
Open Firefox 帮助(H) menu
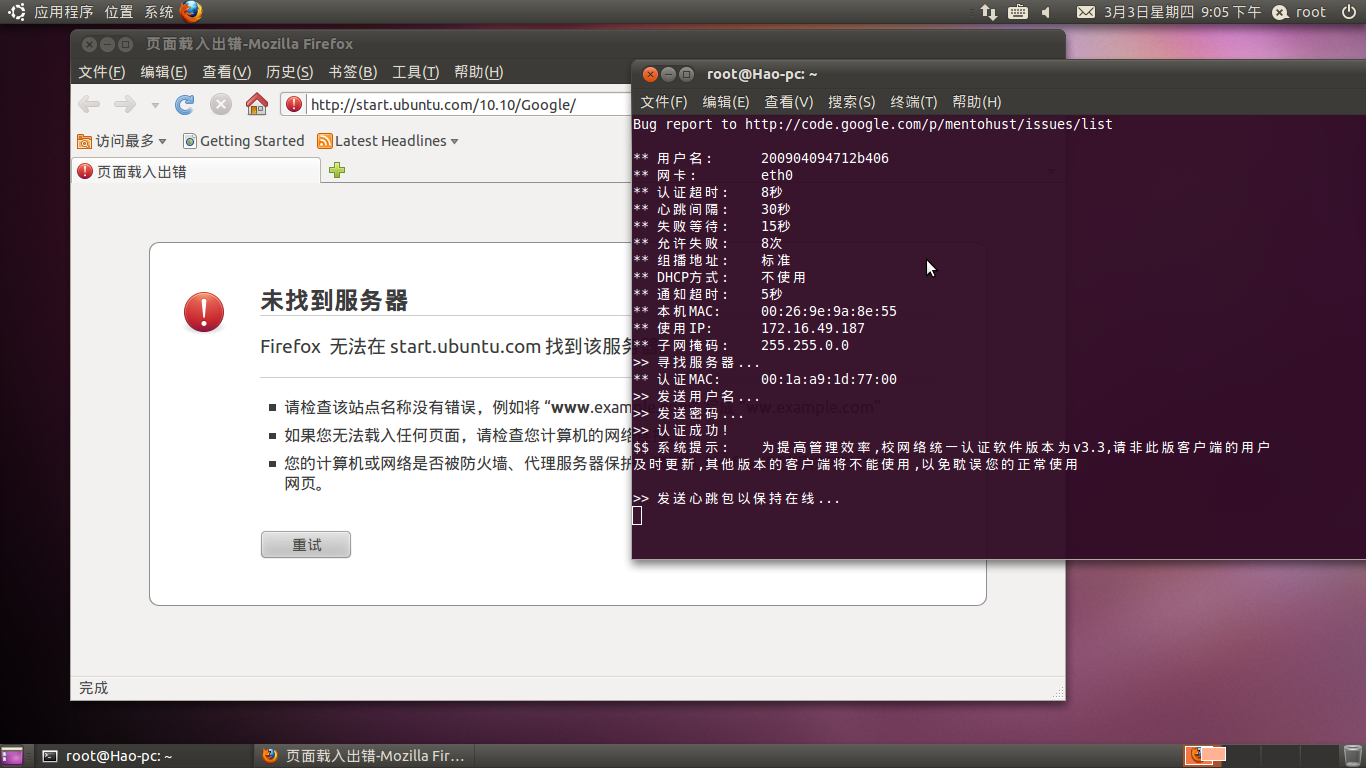pos(479,72)
